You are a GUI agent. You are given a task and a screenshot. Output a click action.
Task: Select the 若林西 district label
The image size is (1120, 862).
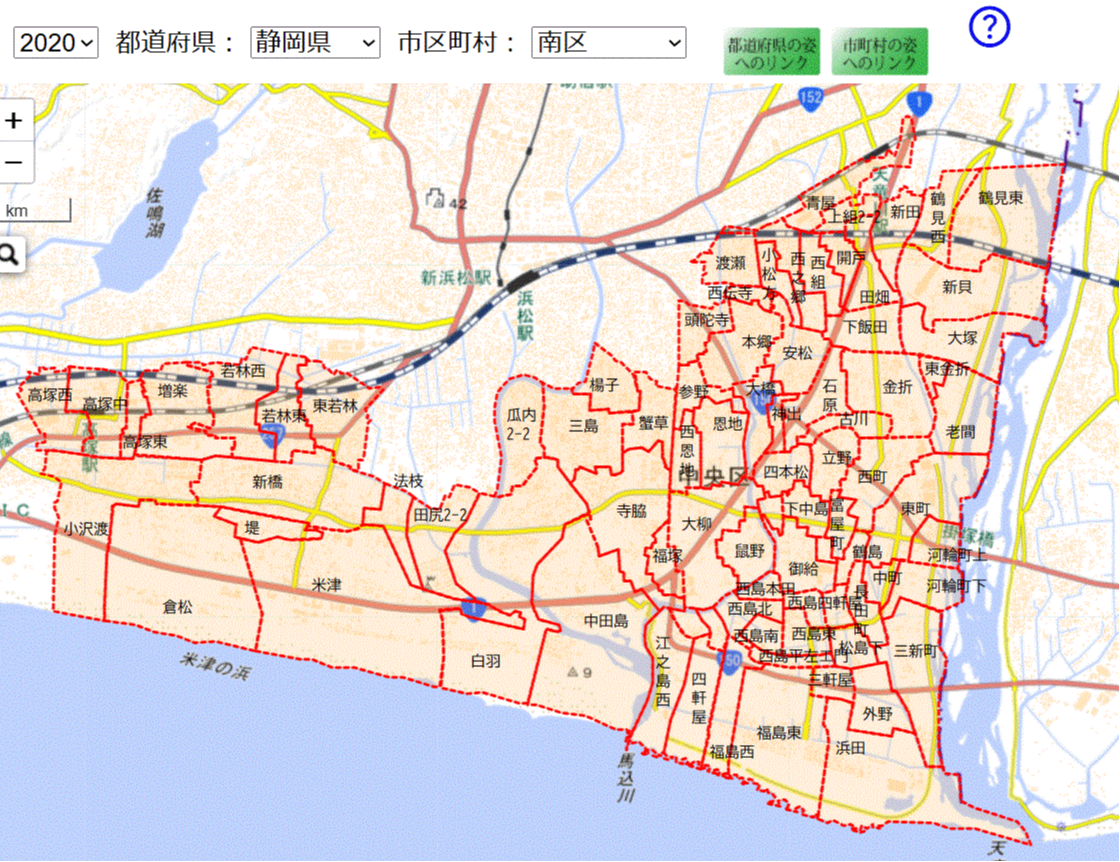pos(243,370)
